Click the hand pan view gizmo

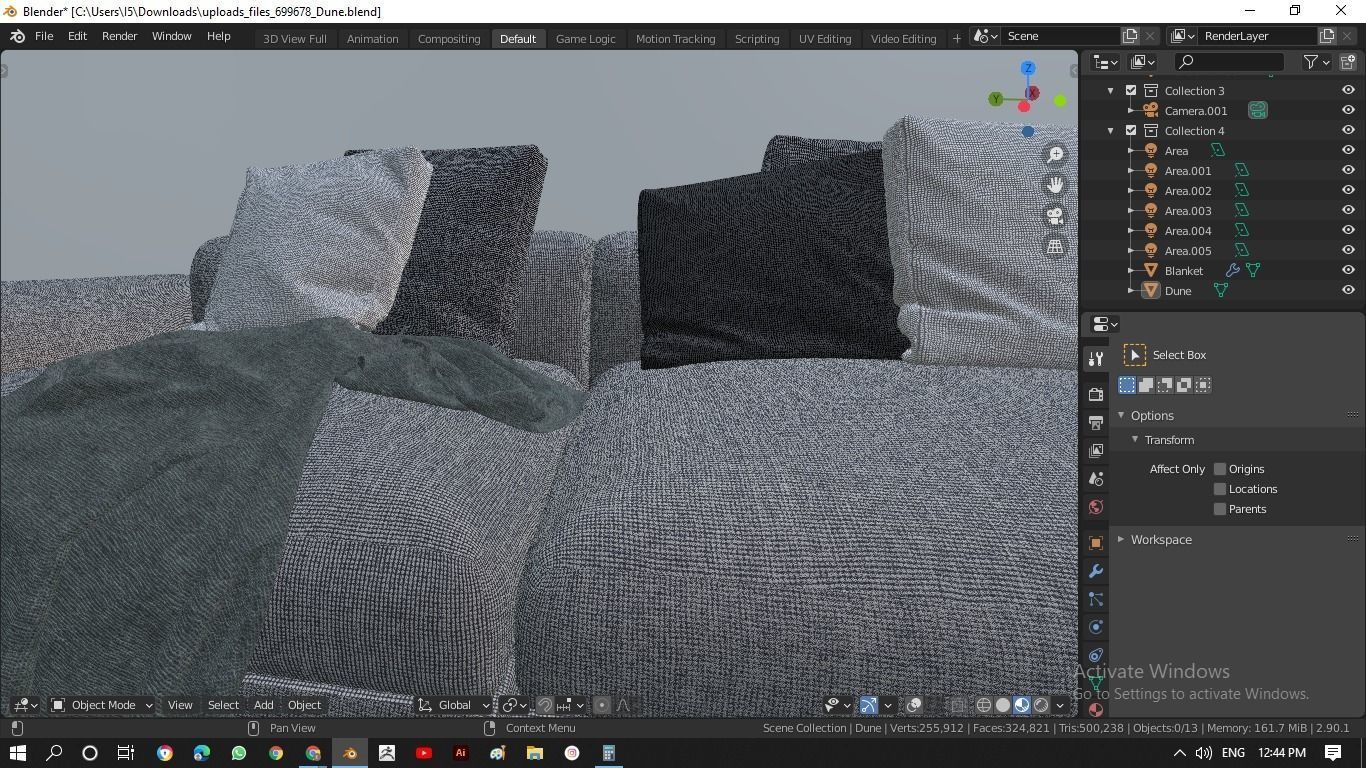tap(1055, 185)
